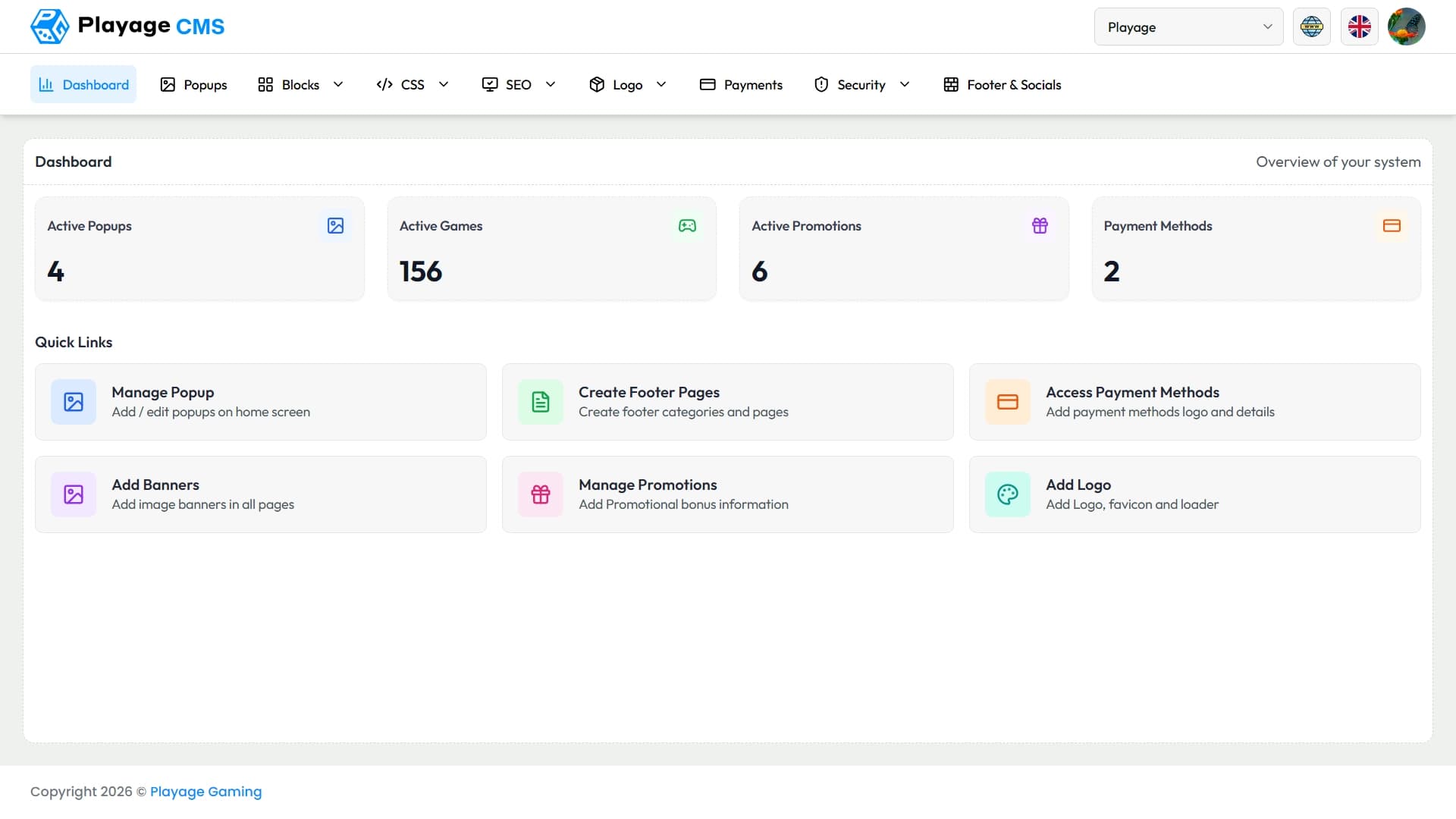Expand the Blocks menu chevron
Image resolution: width=1456 pixels, height=819 pixels.
pos(338,84)
